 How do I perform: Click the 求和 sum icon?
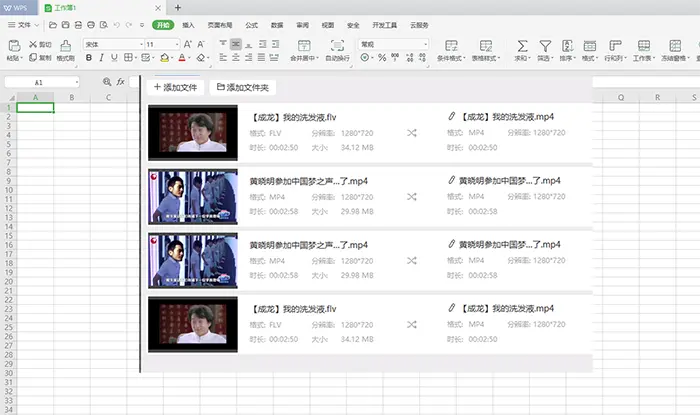[522, 46]
